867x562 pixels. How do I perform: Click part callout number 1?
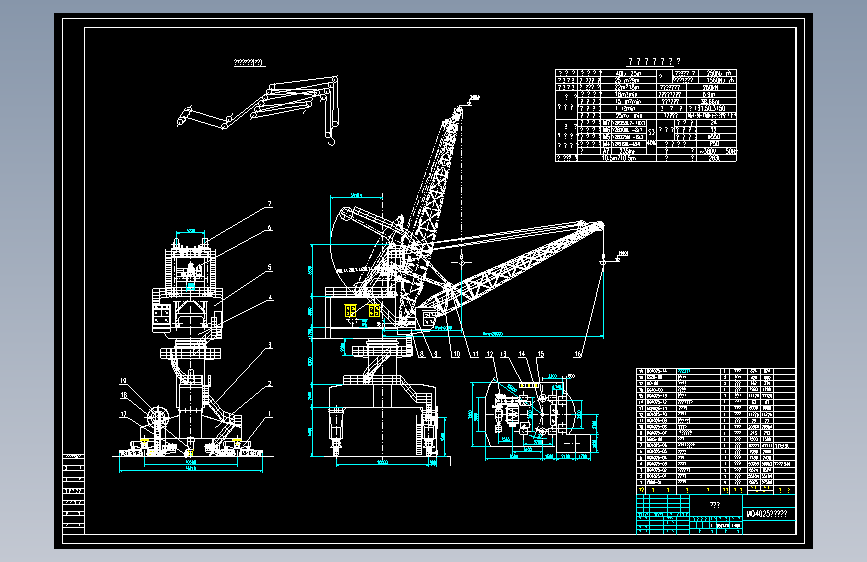click(x=270, y=414)
